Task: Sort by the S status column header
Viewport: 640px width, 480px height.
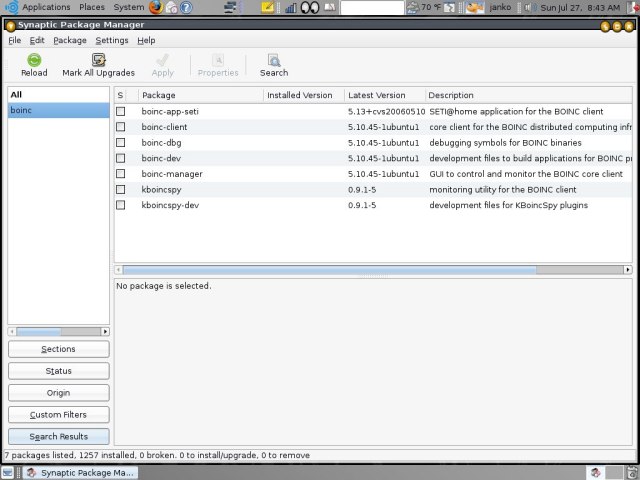Action: click(120, 95)
